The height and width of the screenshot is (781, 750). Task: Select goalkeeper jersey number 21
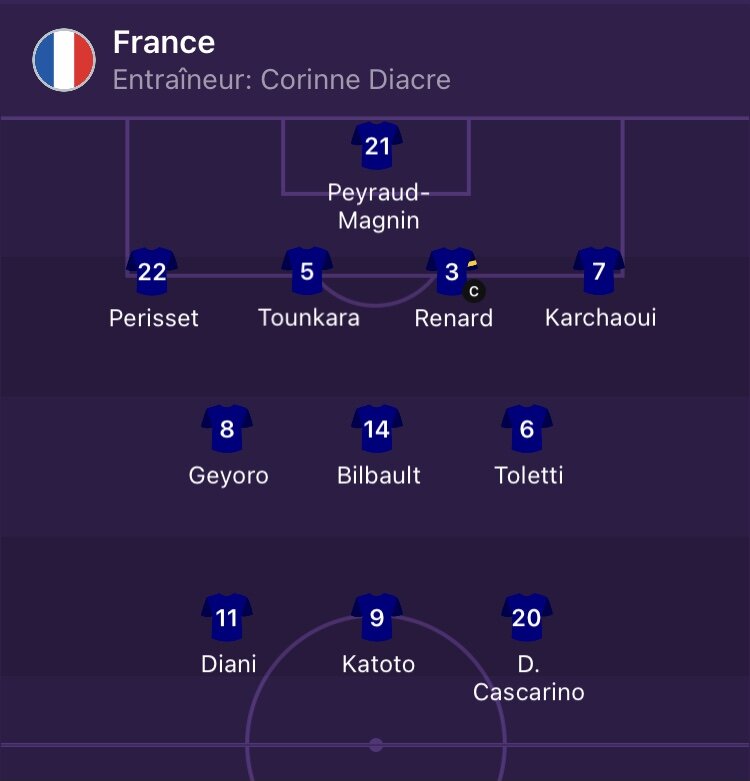click(x=377, y=147)
